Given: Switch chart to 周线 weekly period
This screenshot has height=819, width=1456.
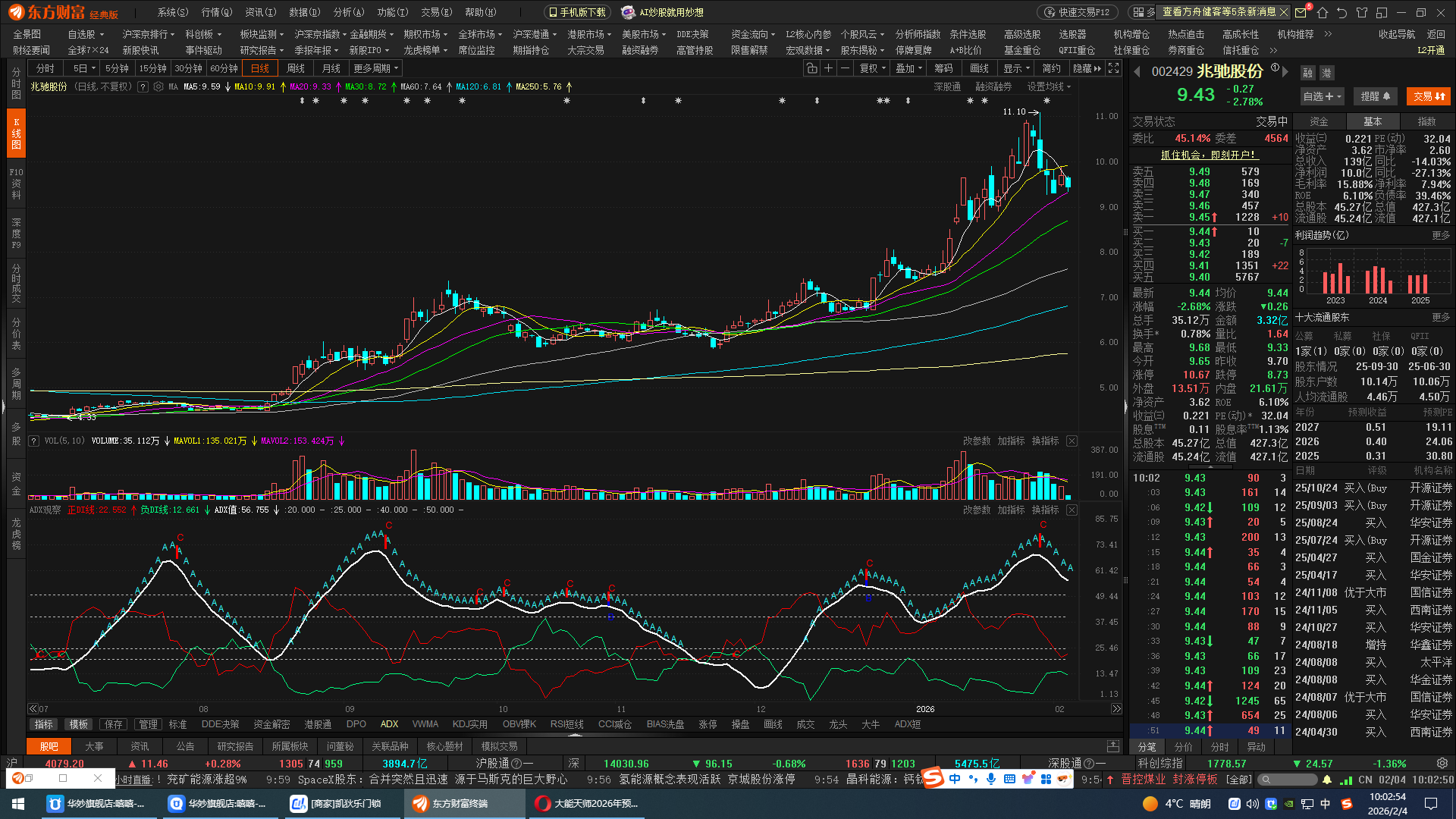Looking at the screenshot, I should pos(296,68).
